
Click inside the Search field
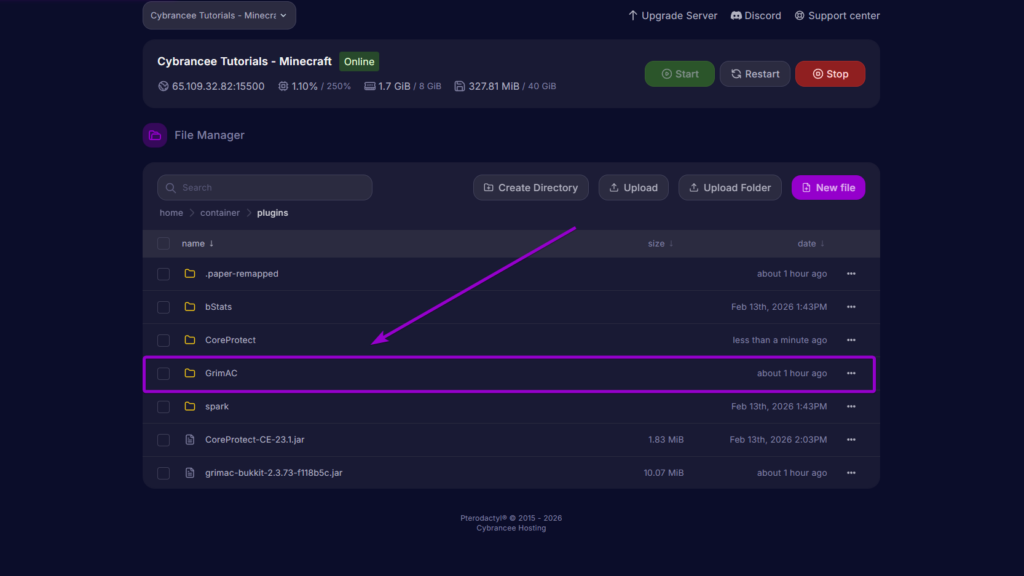click(264, 187)
